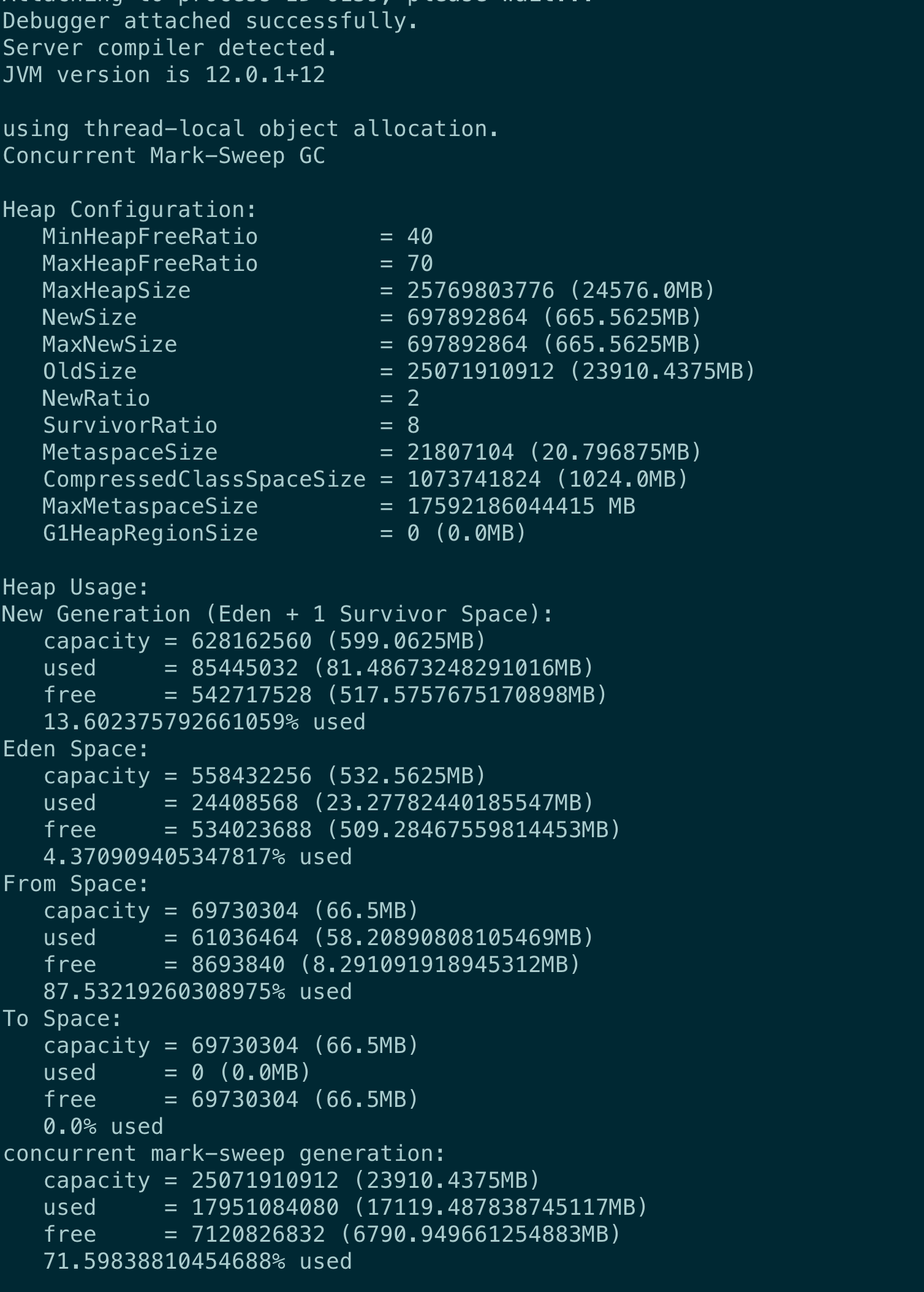Click the New Generation heading line
The image size is (924, 1292).
278,614
